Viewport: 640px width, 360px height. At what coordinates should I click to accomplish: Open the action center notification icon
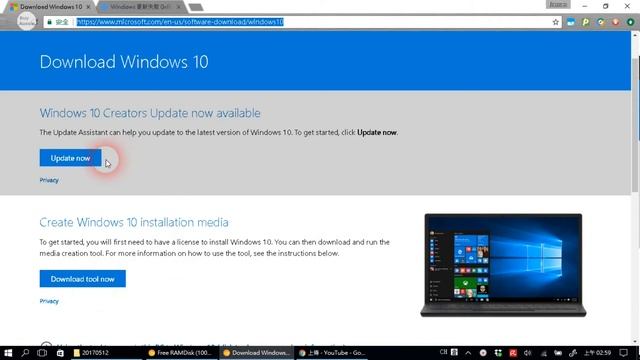(x=623, y=353)
